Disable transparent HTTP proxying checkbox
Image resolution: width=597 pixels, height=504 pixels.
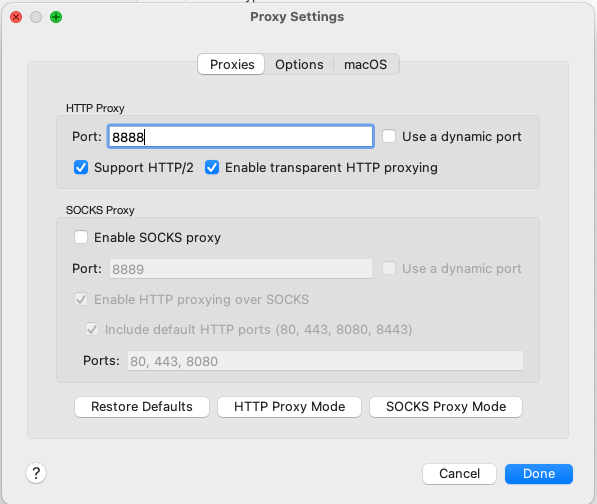[212, 167]
